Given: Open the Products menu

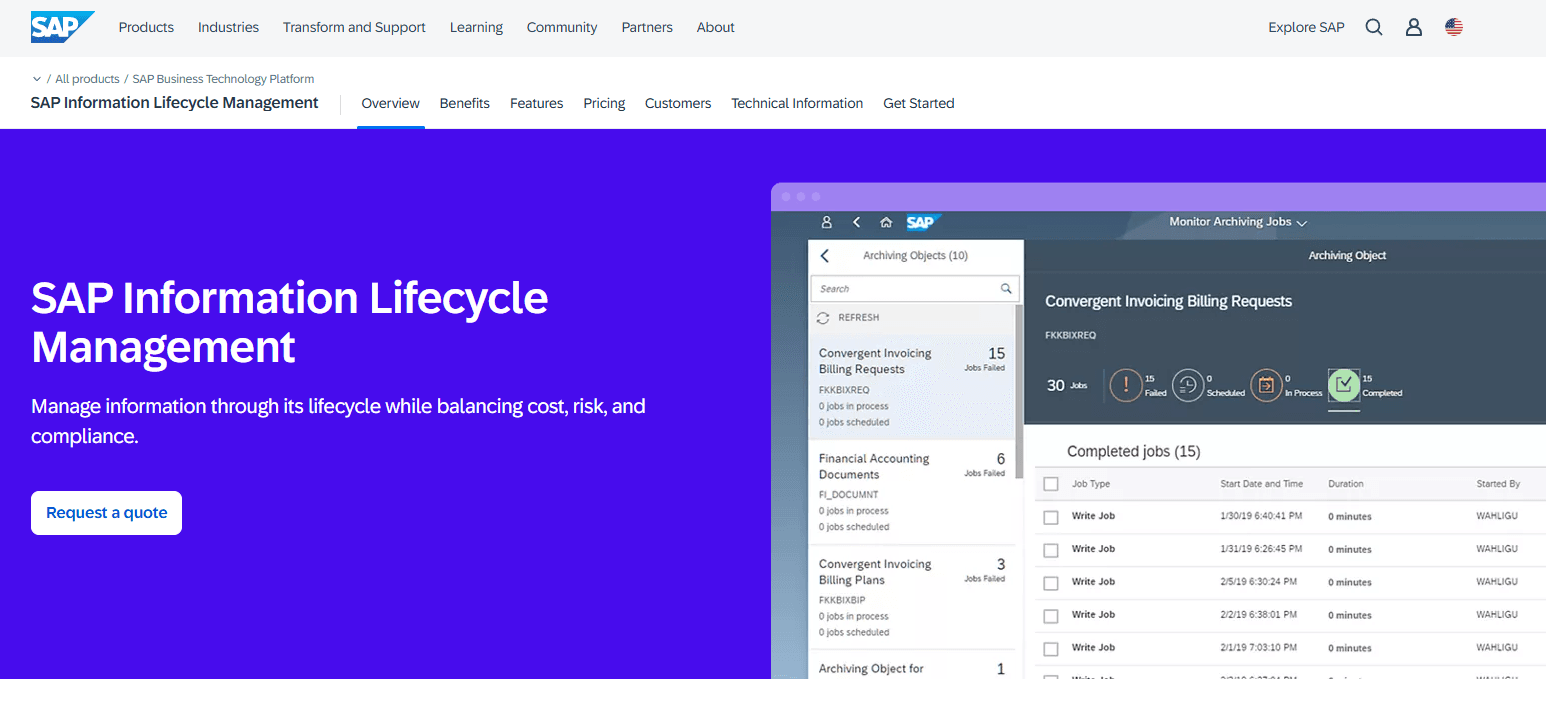Looking at the screenshot, I should click(x=146, y=28).
